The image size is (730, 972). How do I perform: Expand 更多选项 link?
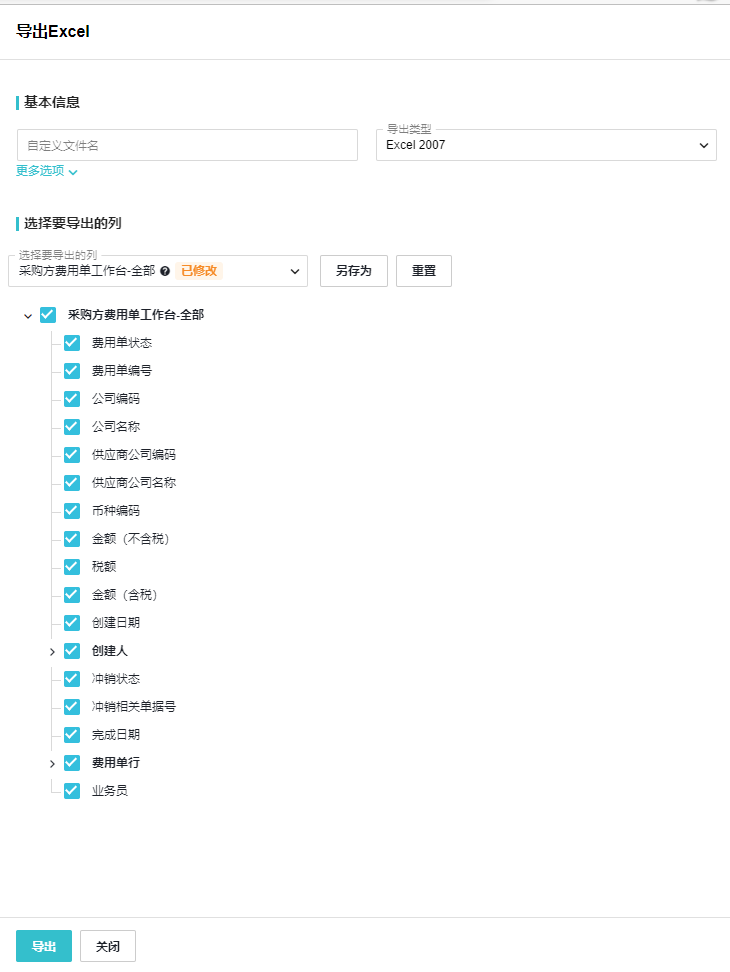point(47,171)
